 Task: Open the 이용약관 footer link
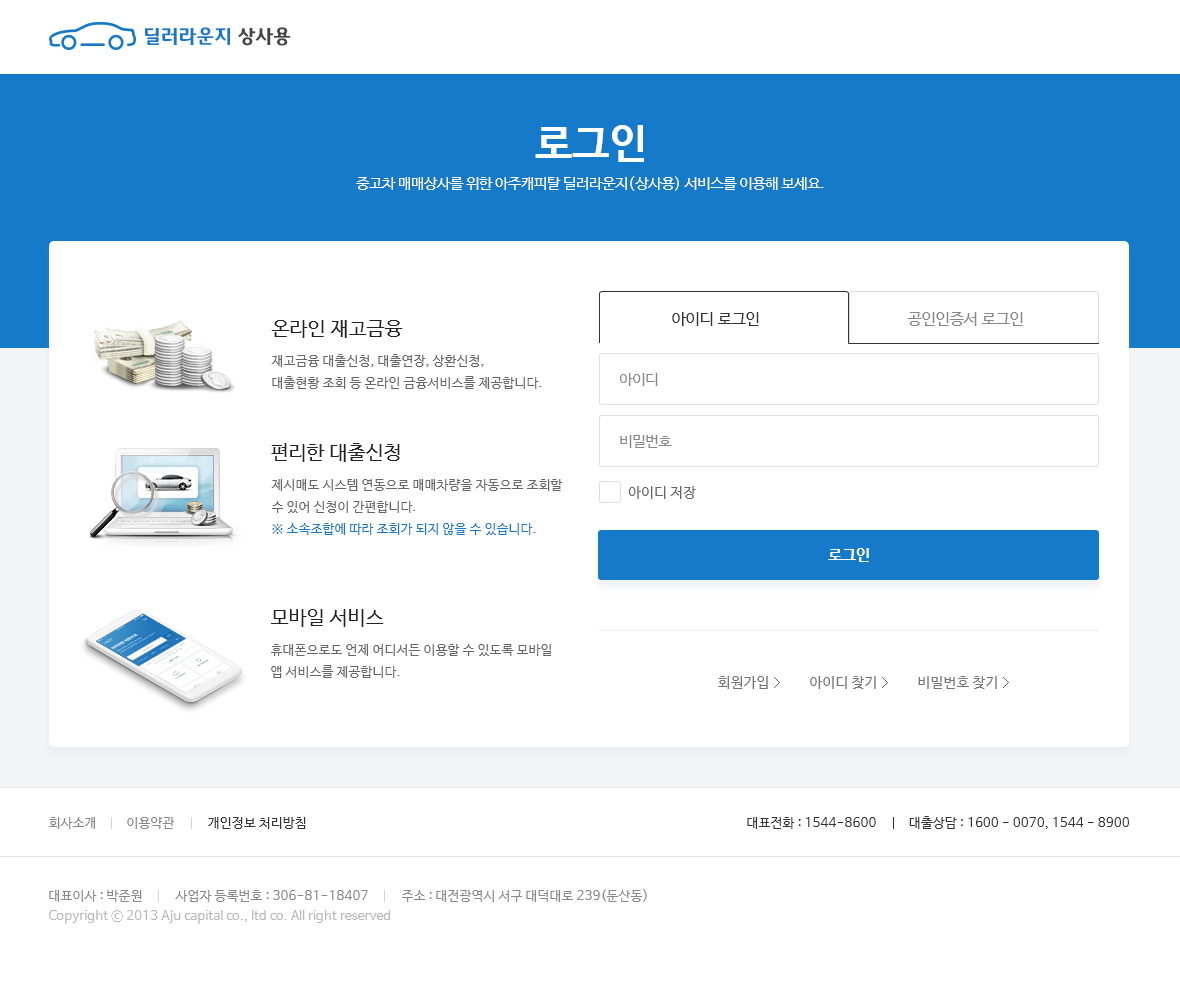coord(149,822)
